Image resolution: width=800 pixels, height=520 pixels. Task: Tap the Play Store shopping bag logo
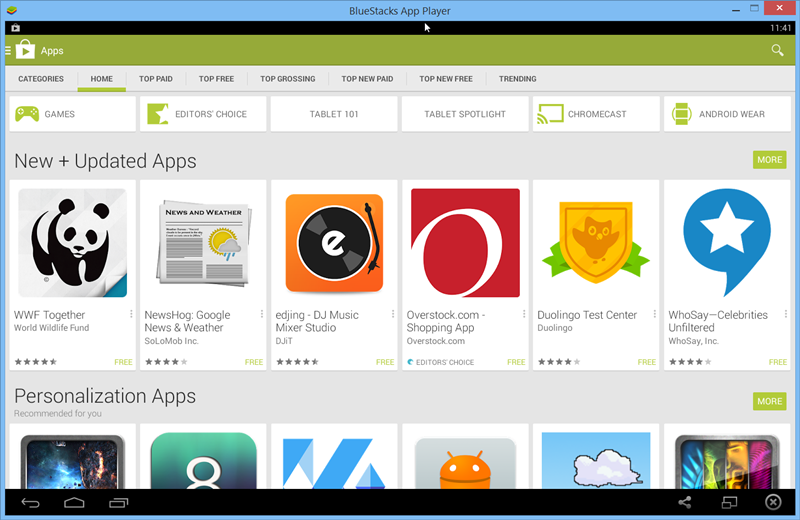[x=25, y=50]
